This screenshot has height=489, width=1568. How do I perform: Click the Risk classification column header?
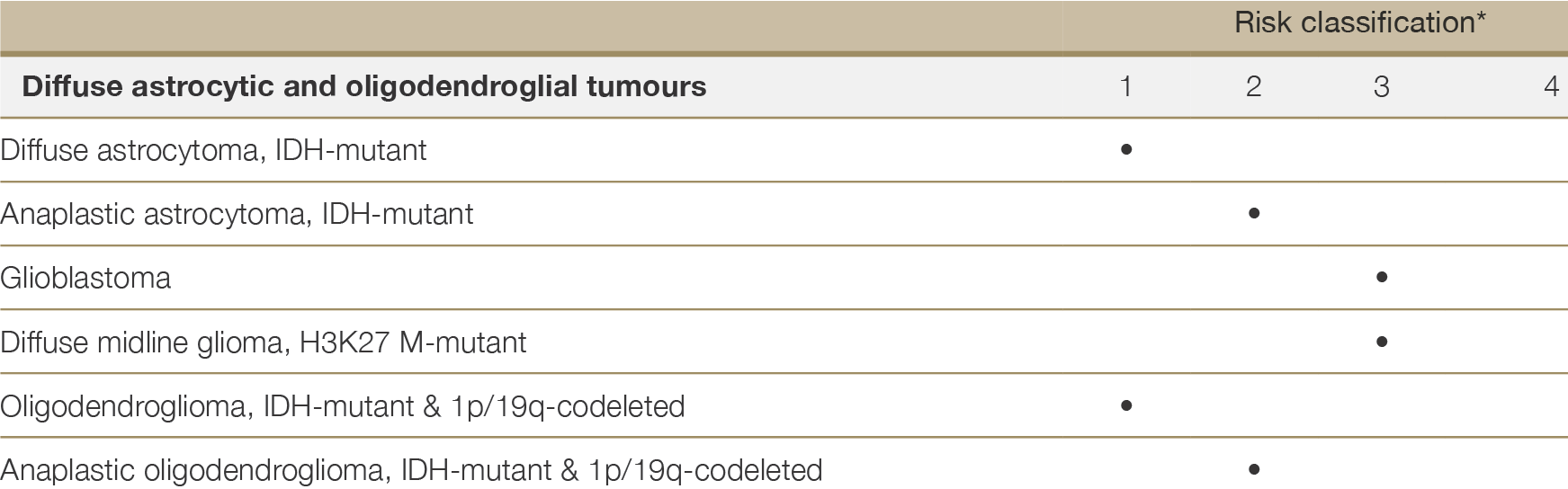click(x=1359, y=22)
